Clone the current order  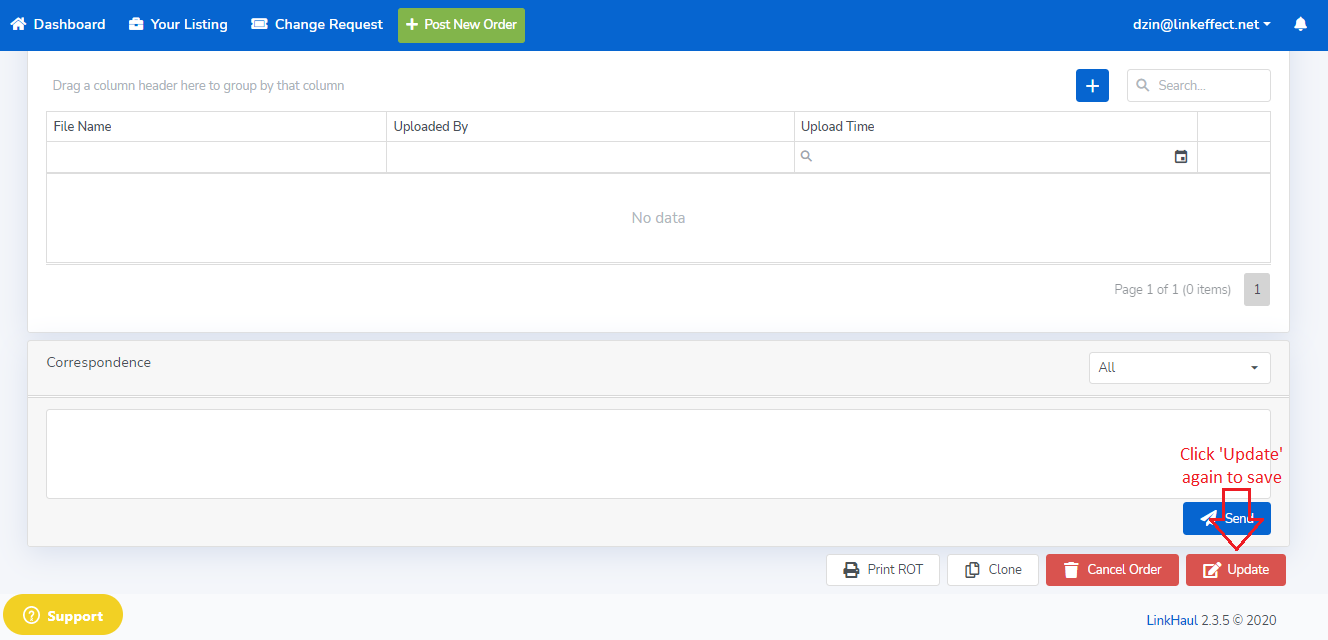992,570
